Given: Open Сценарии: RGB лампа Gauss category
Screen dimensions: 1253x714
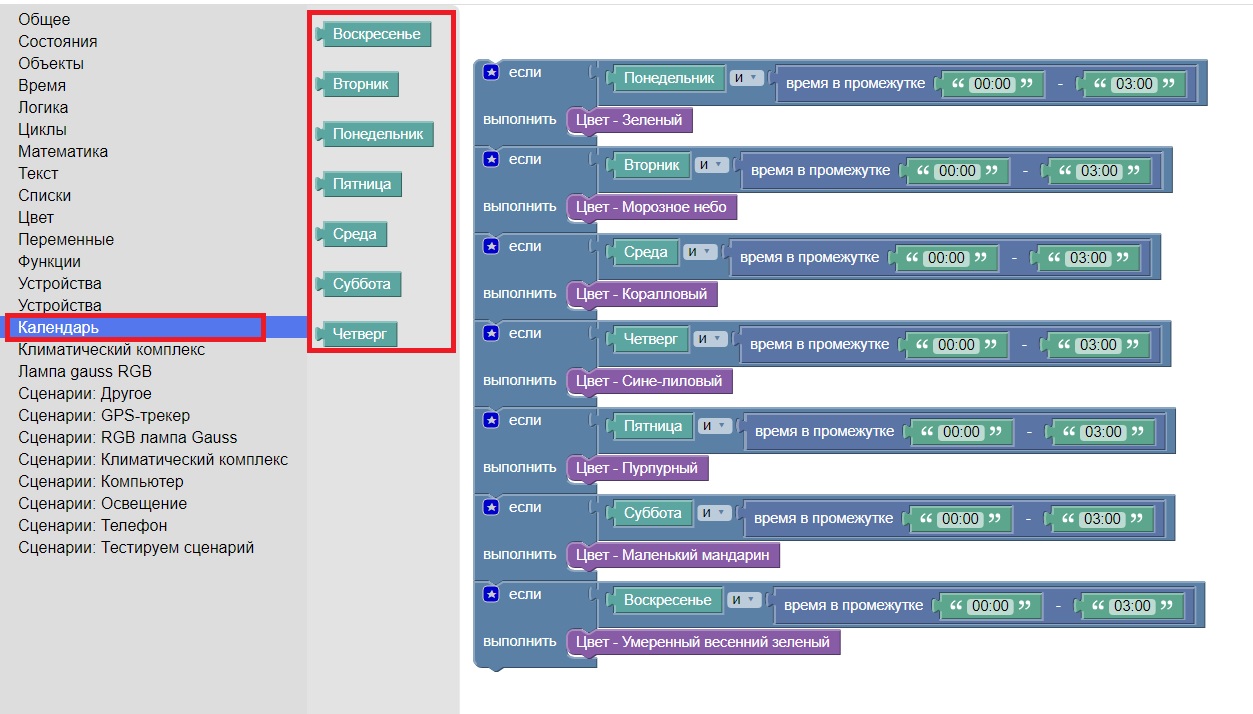Looking at the screenshot, I should [128, 438].
